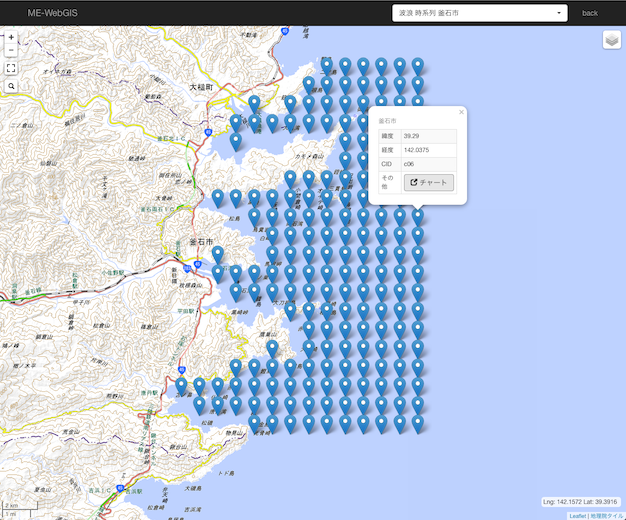This screenshot has width=626, height=520.
Task: Open the 地理院タイル attribution link
Action: click(x=606, y=516)
